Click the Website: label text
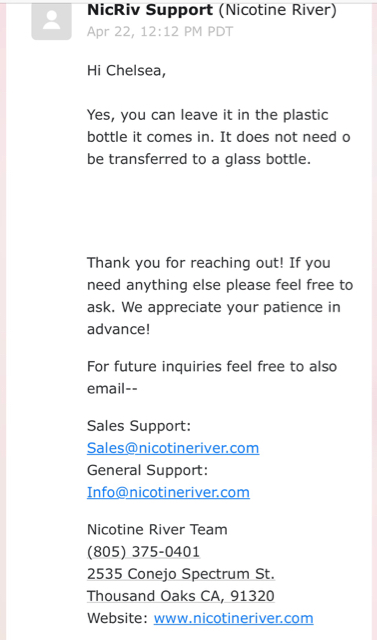The width and height of the screenshot is (377, 640). [117, 618]
